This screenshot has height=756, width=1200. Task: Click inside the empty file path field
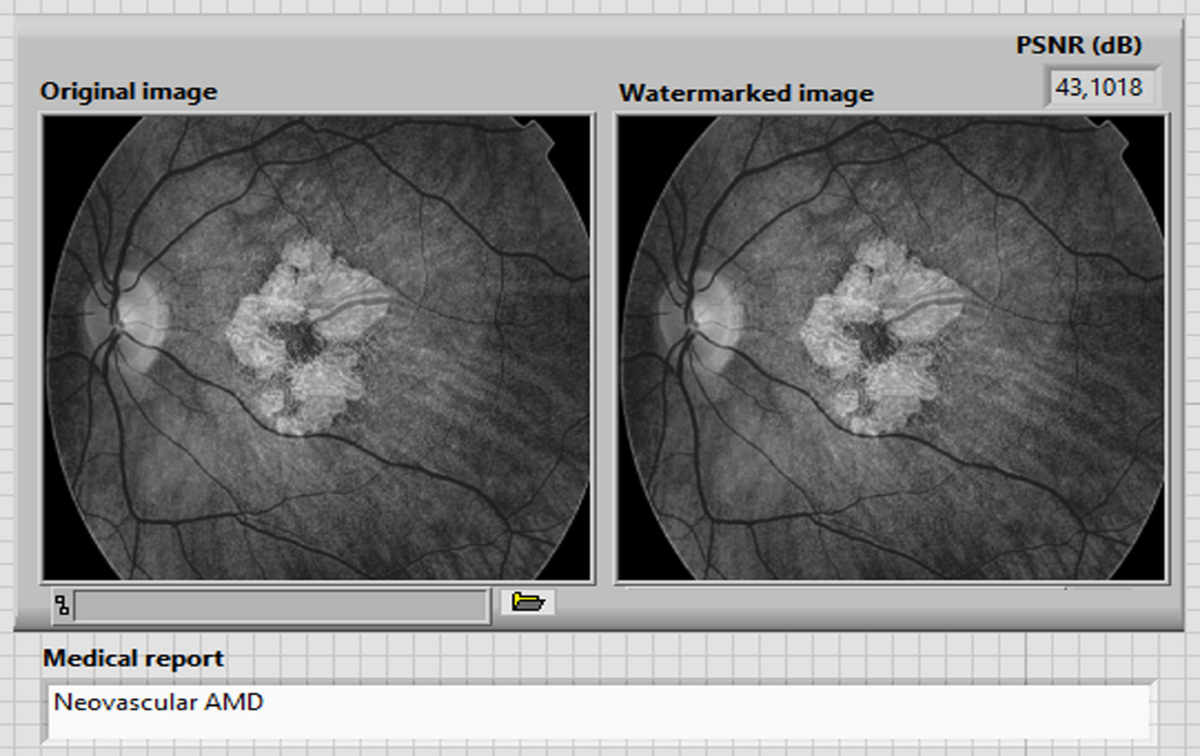pos(280,602)
